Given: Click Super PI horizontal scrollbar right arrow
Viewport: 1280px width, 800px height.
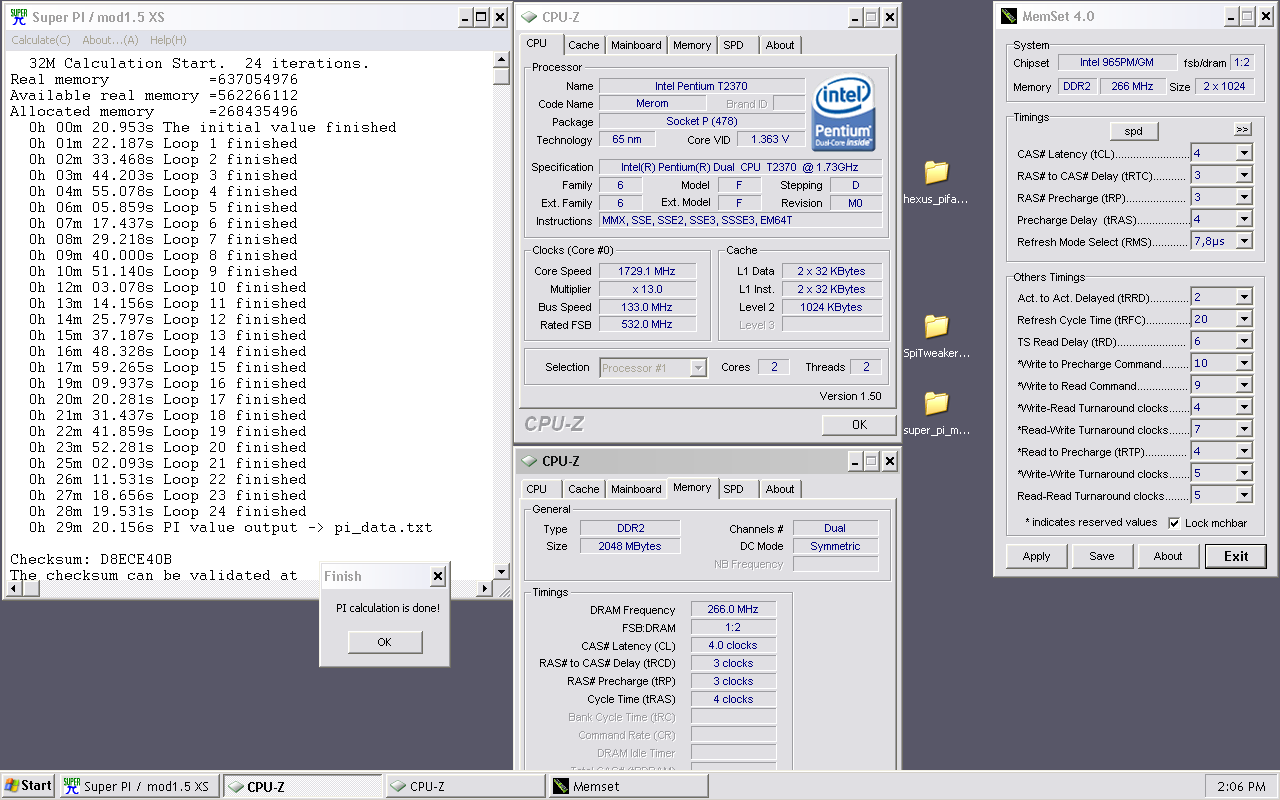Looking at the screenshot, I should pos(486,590).
